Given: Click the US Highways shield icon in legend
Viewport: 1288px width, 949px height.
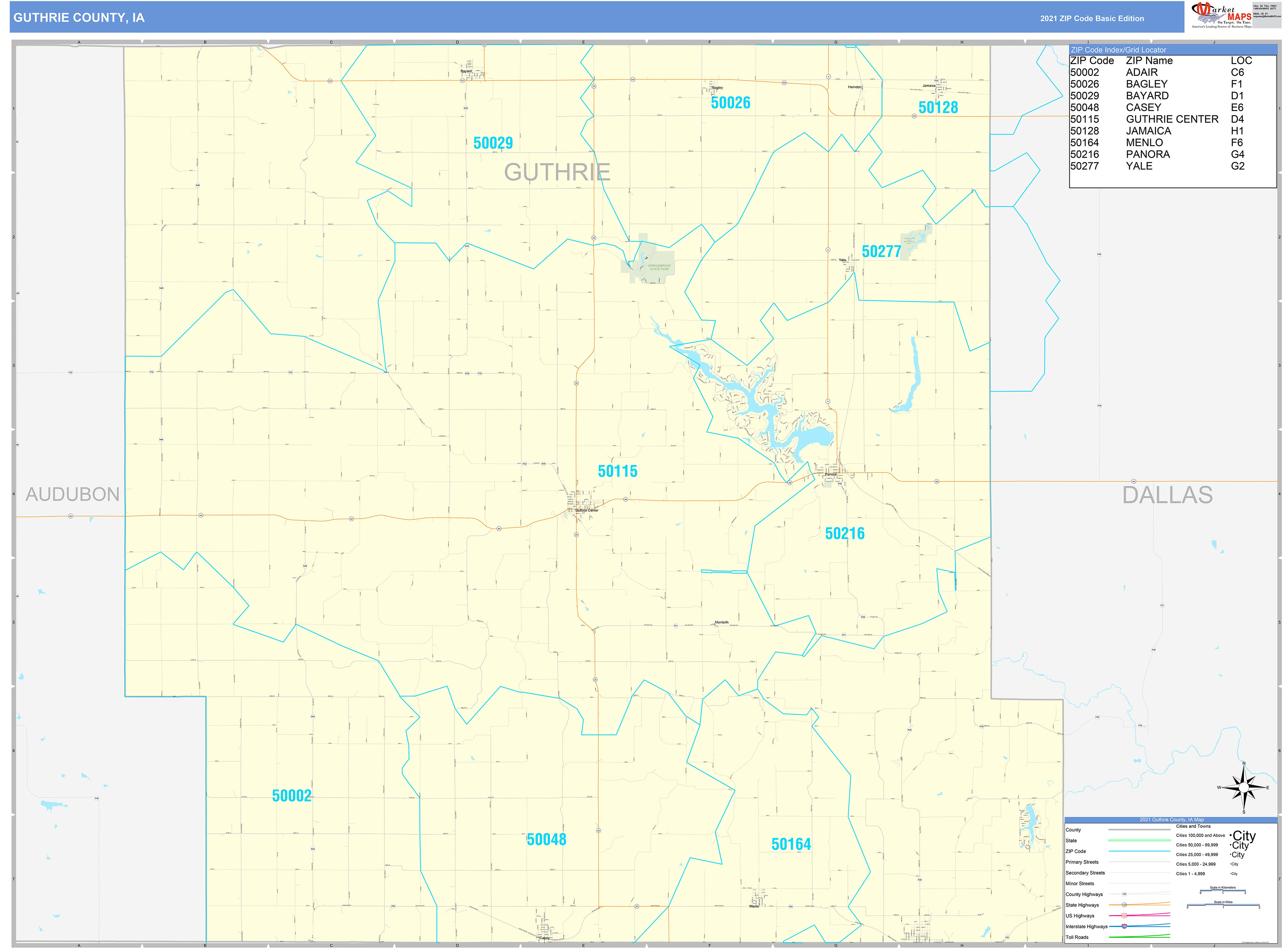Looking at the screenshot, I should click(x=1124, y=916).
